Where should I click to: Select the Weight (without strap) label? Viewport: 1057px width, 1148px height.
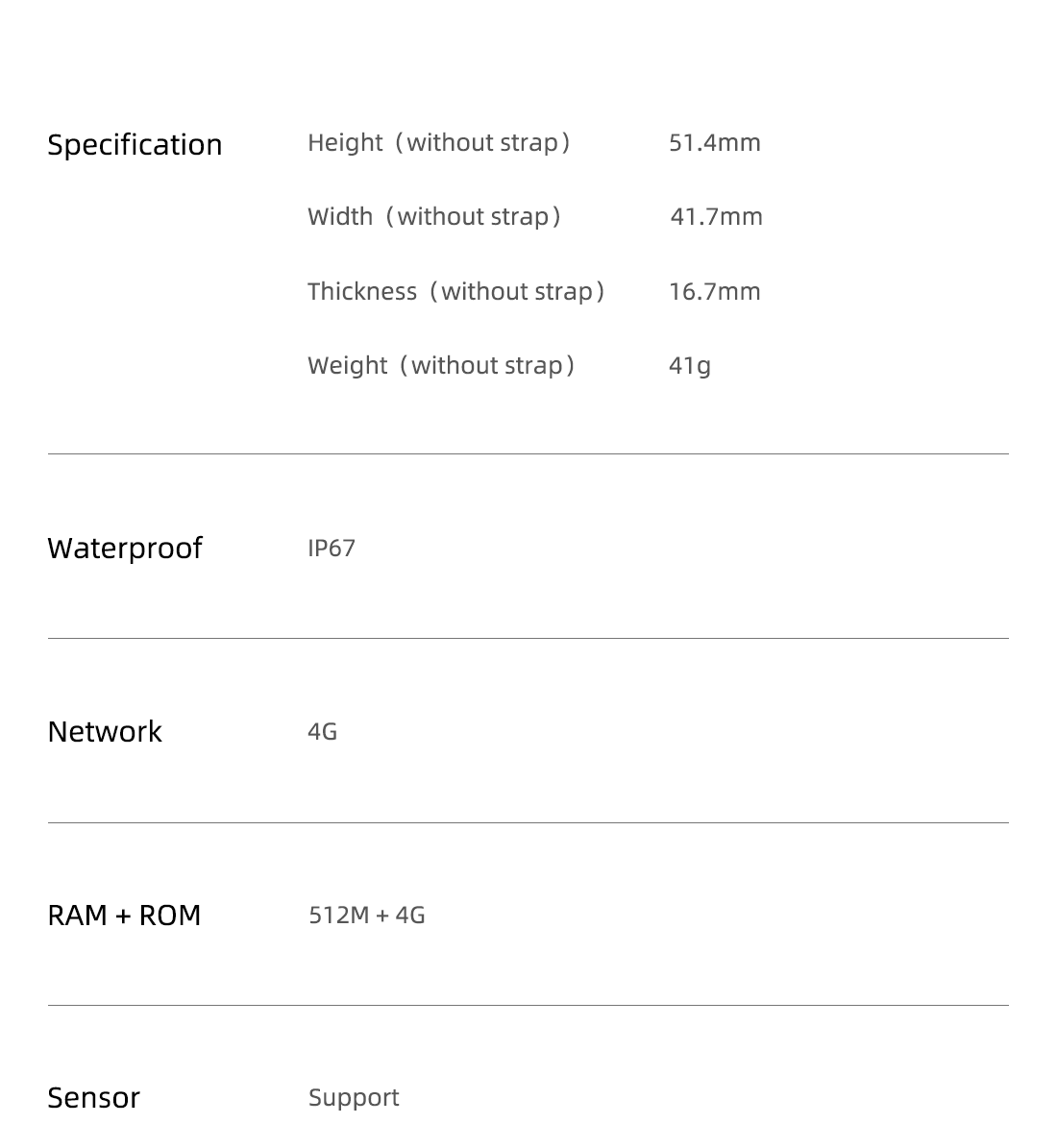[441, 365]
